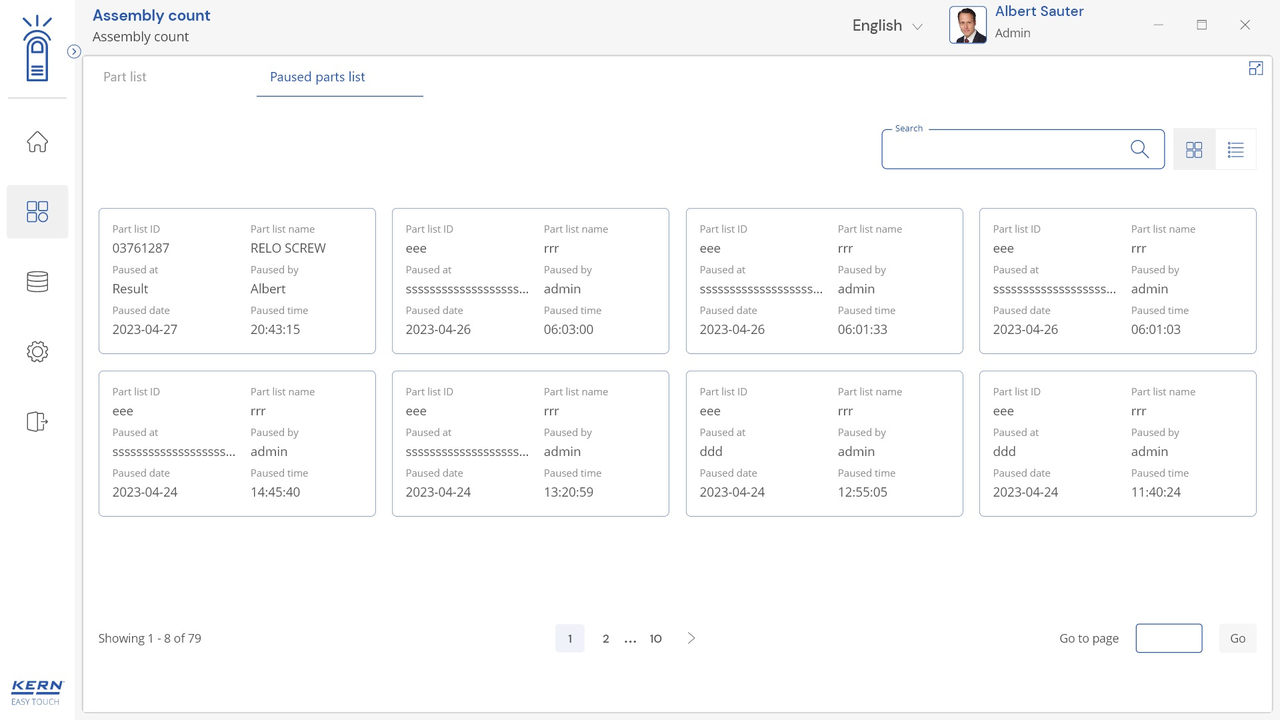
Task: Jump to page 10 in pagination
Action: pyautogui.click(x=655, y=638)
